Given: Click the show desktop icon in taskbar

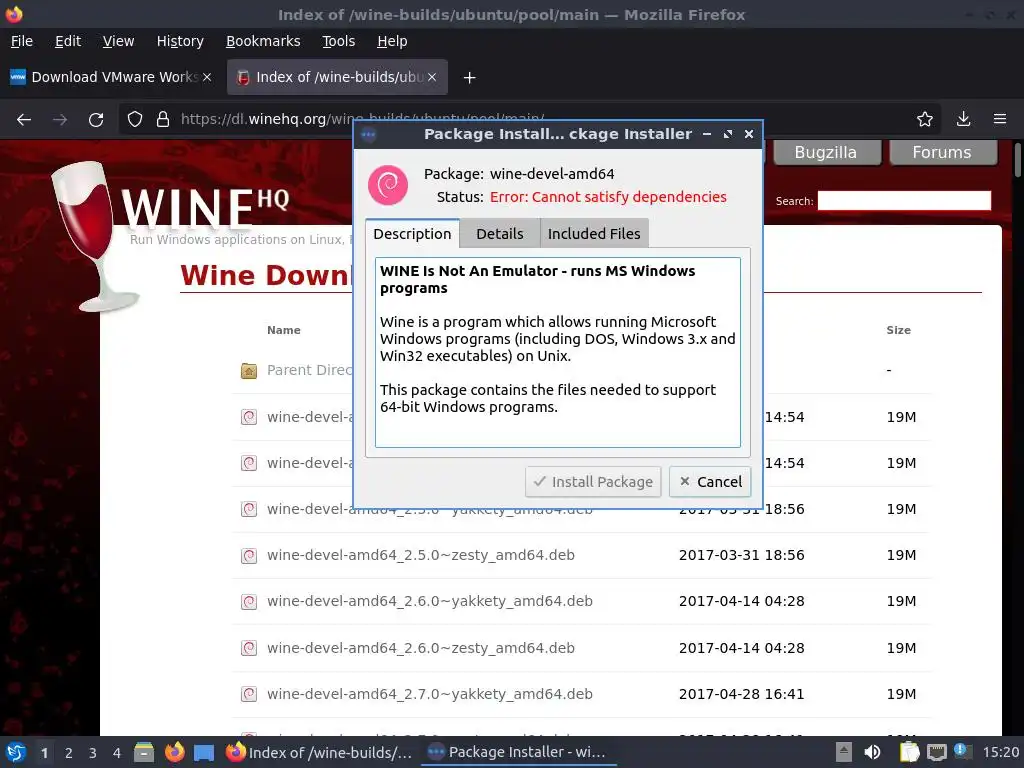Looking at the screenshot, I should tap(204, 752).
